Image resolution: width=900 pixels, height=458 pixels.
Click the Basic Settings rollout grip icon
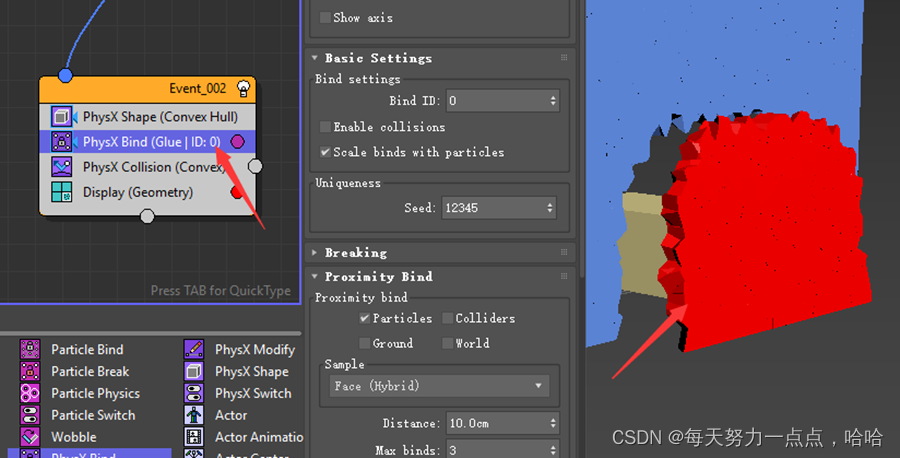tap(564, 57)
